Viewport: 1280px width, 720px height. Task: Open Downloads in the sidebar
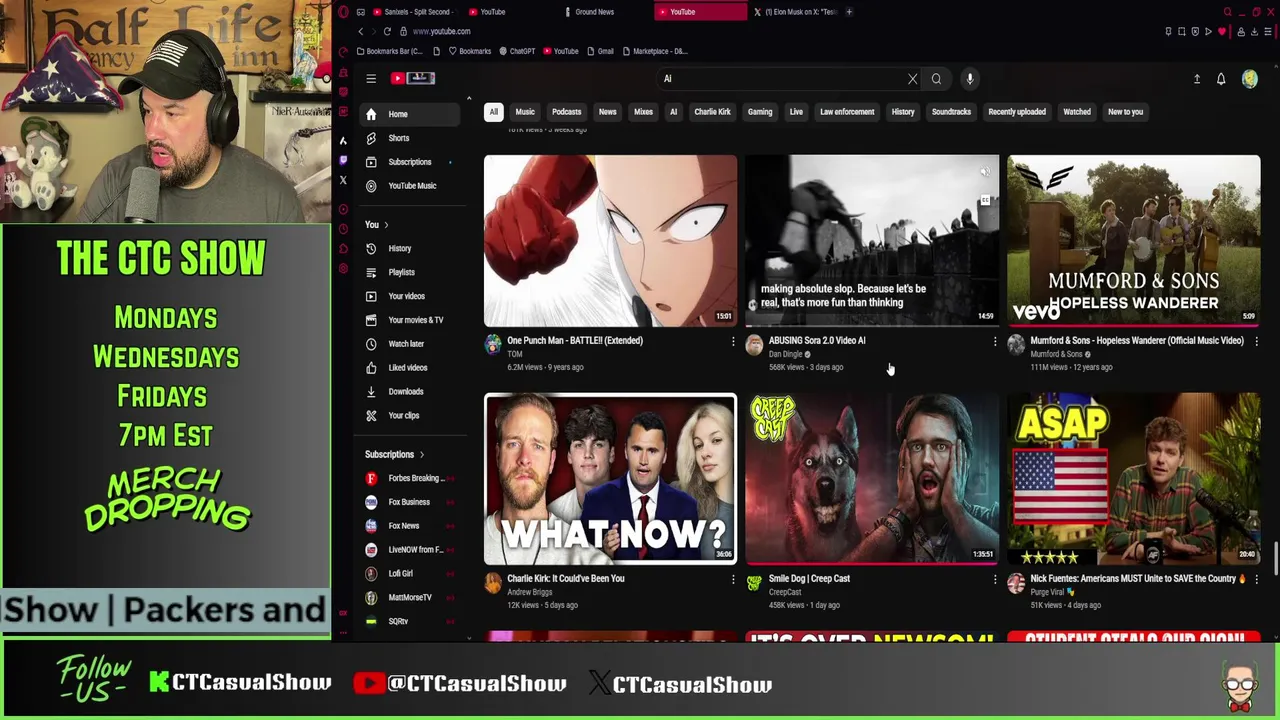click(x=409, y=392)
